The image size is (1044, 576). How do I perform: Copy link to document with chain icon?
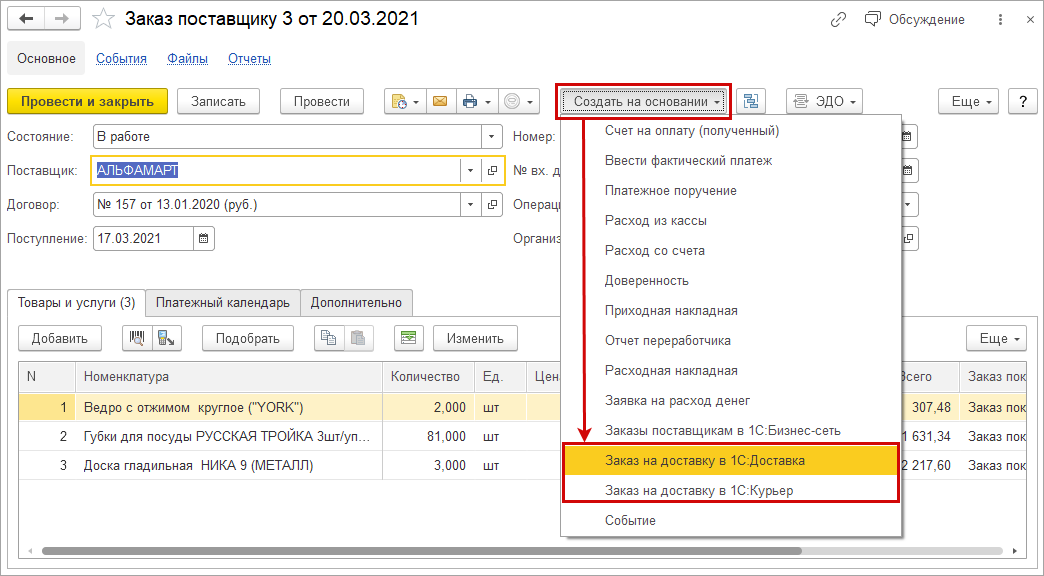(838, 20)
